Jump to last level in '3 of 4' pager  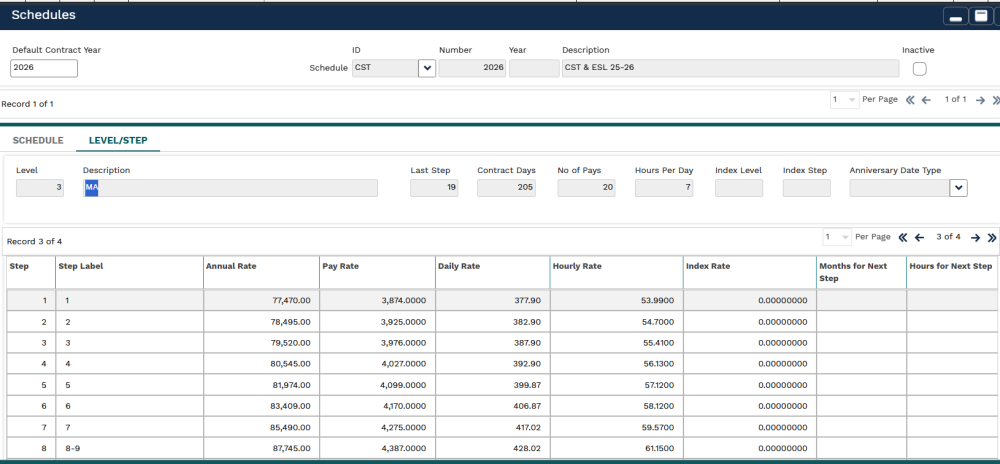pyautogui.click(x=991, y=237)
